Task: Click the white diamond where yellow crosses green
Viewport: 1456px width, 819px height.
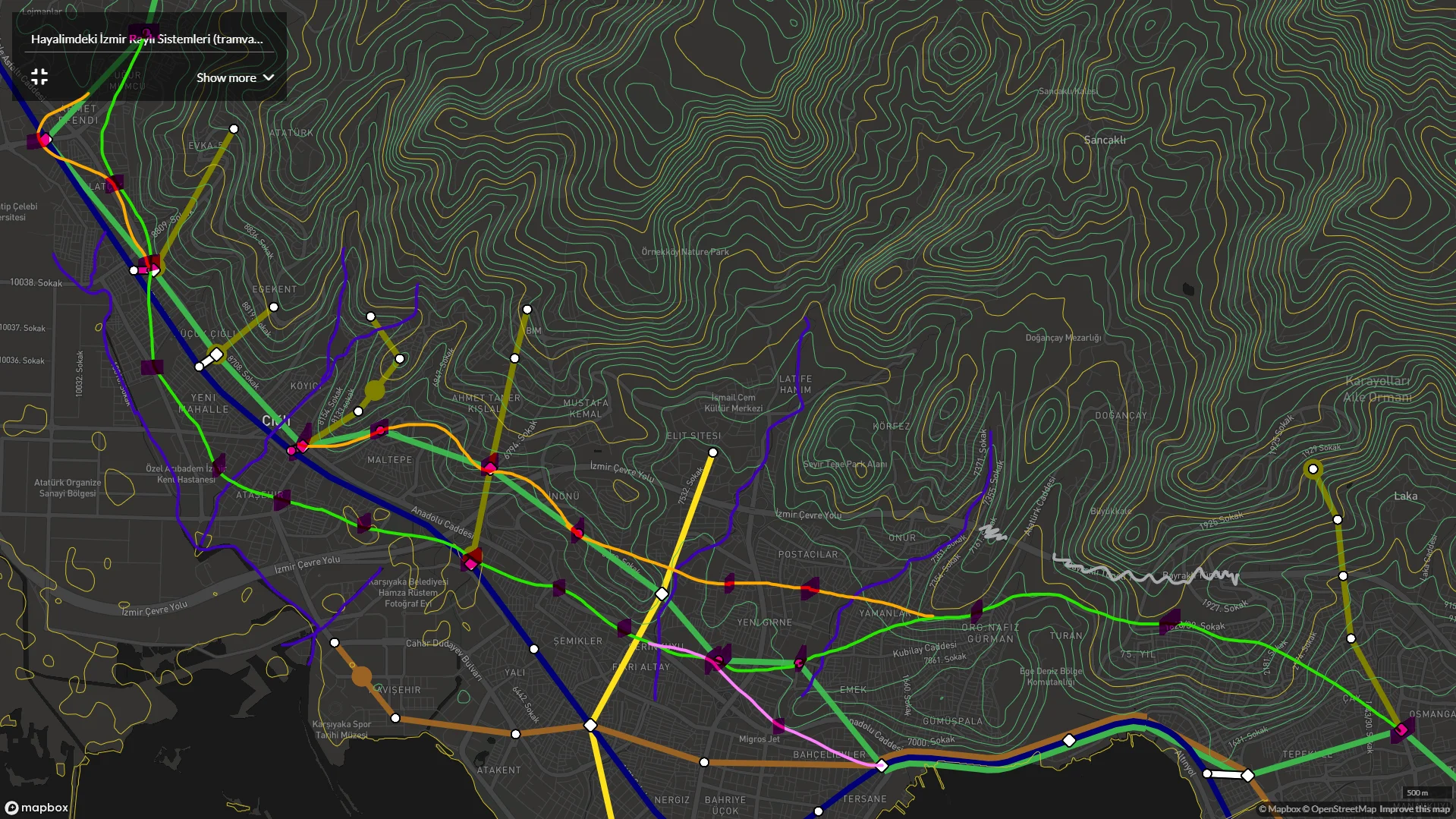Action: 662,594
